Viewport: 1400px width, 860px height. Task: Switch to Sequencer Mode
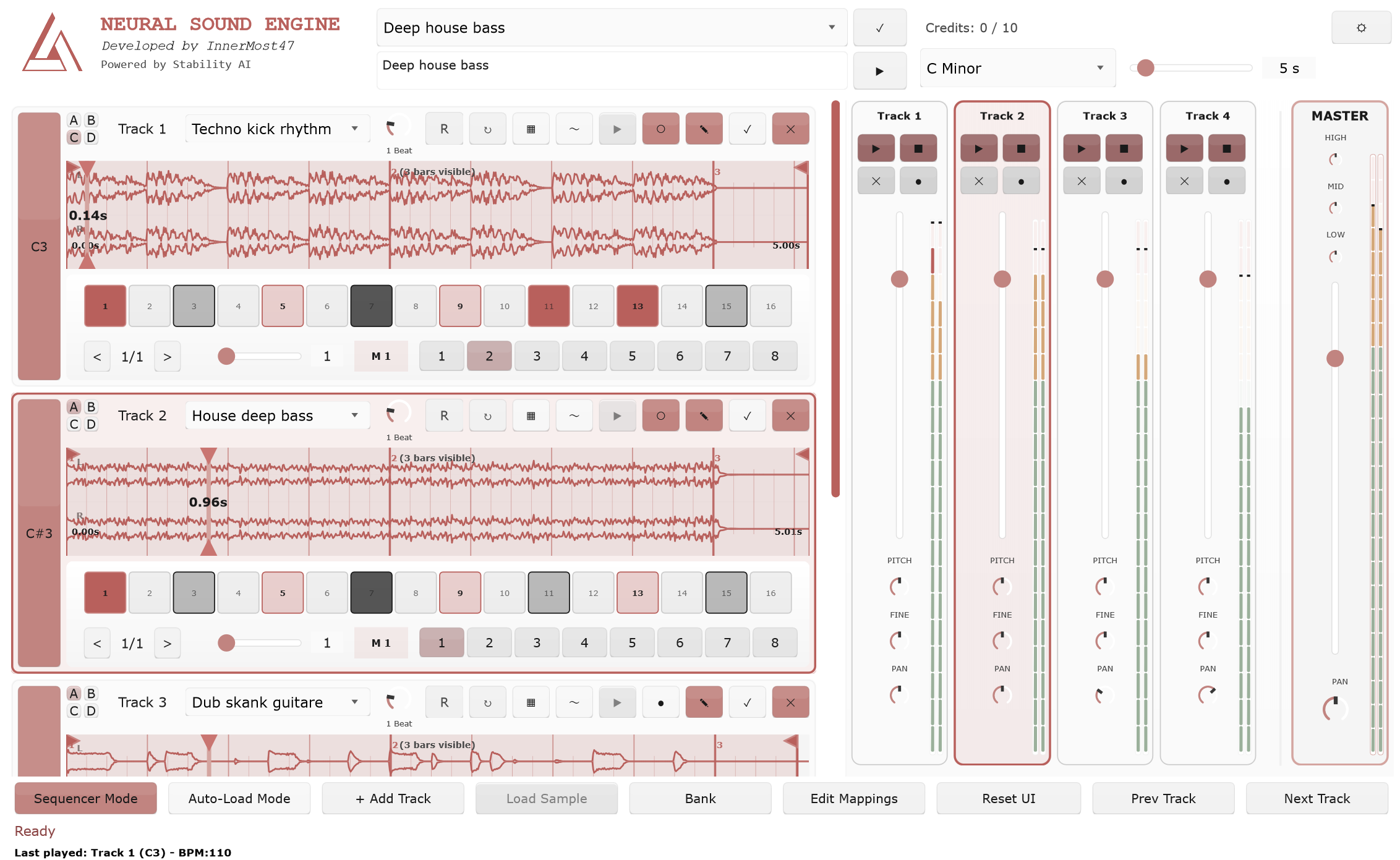tap(85, 798)
